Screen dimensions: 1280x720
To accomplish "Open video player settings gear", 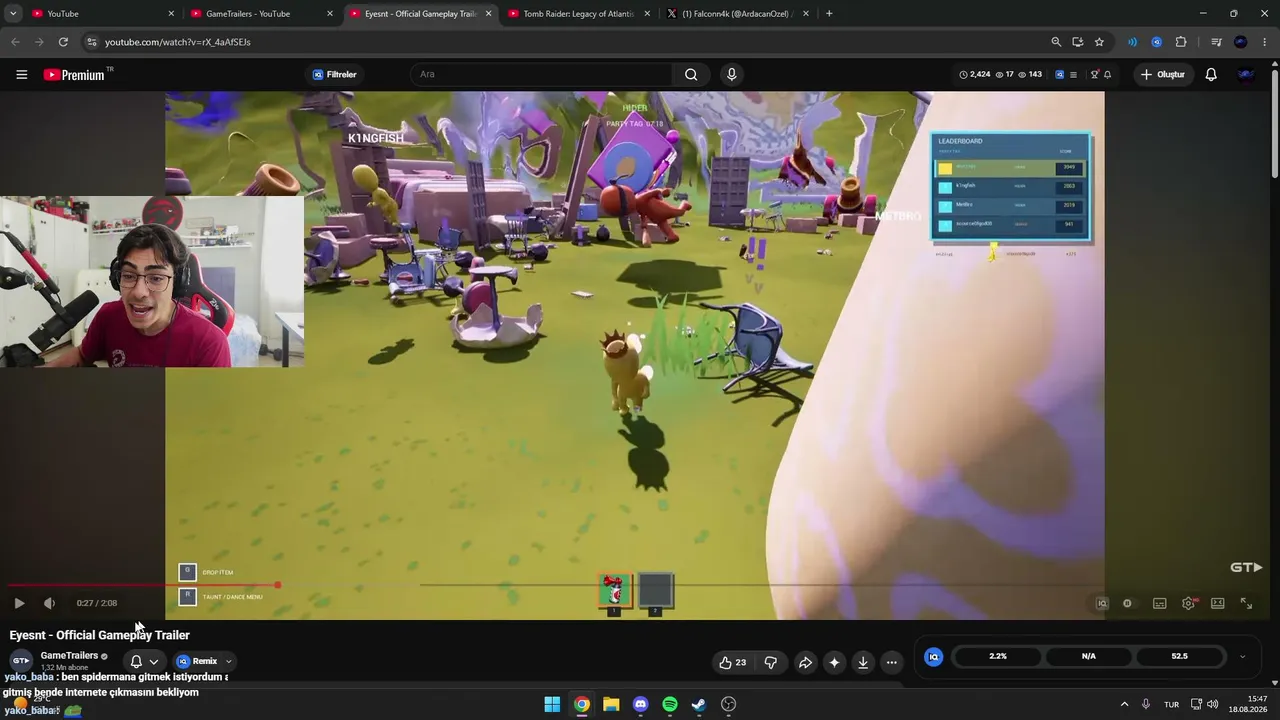I will [1188, 603].
